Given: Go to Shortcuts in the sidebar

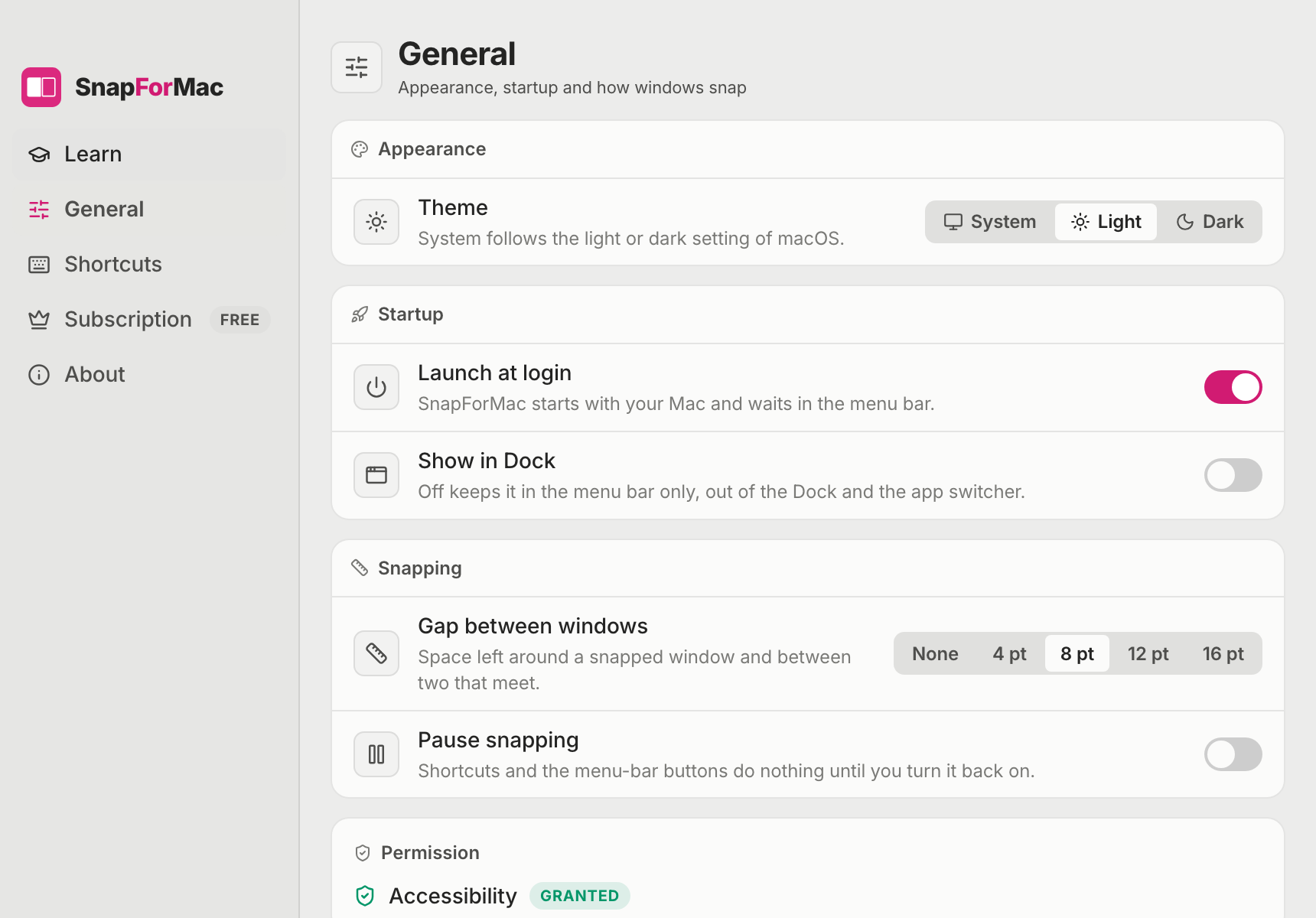Looking at the screenshot, I should coord(149,265).
